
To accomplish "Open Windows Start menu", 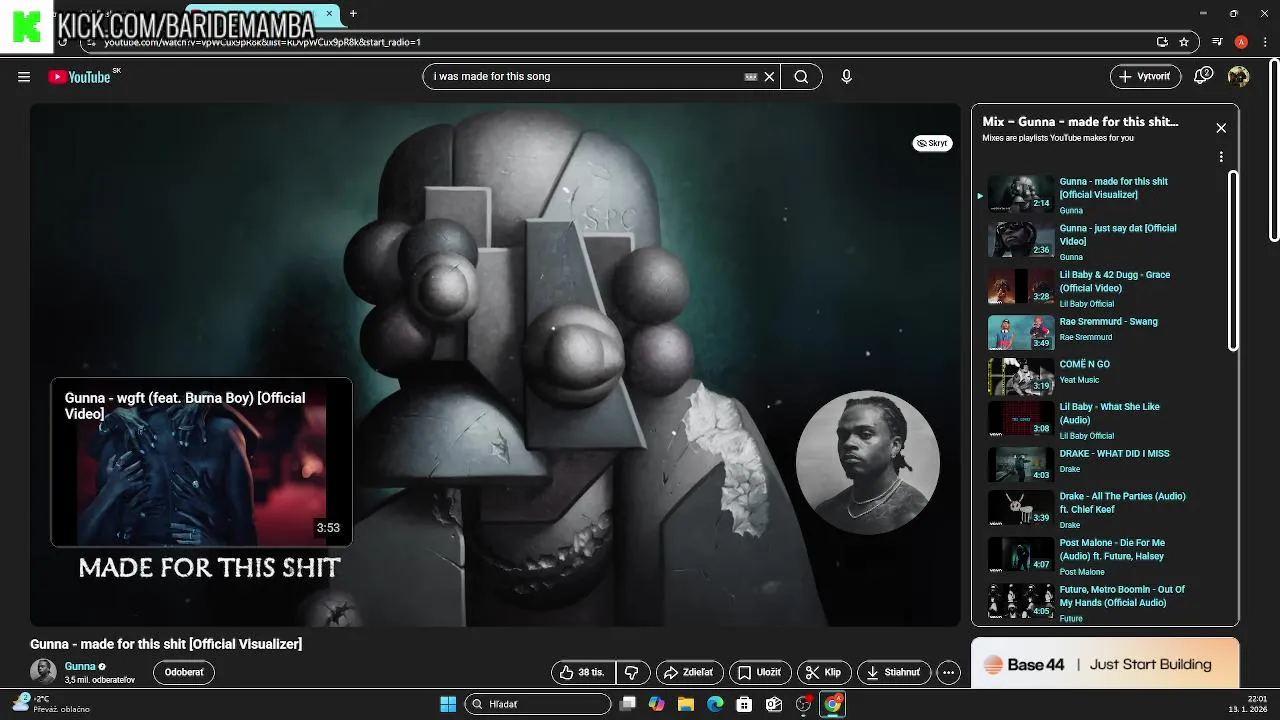I will (449, 704).
